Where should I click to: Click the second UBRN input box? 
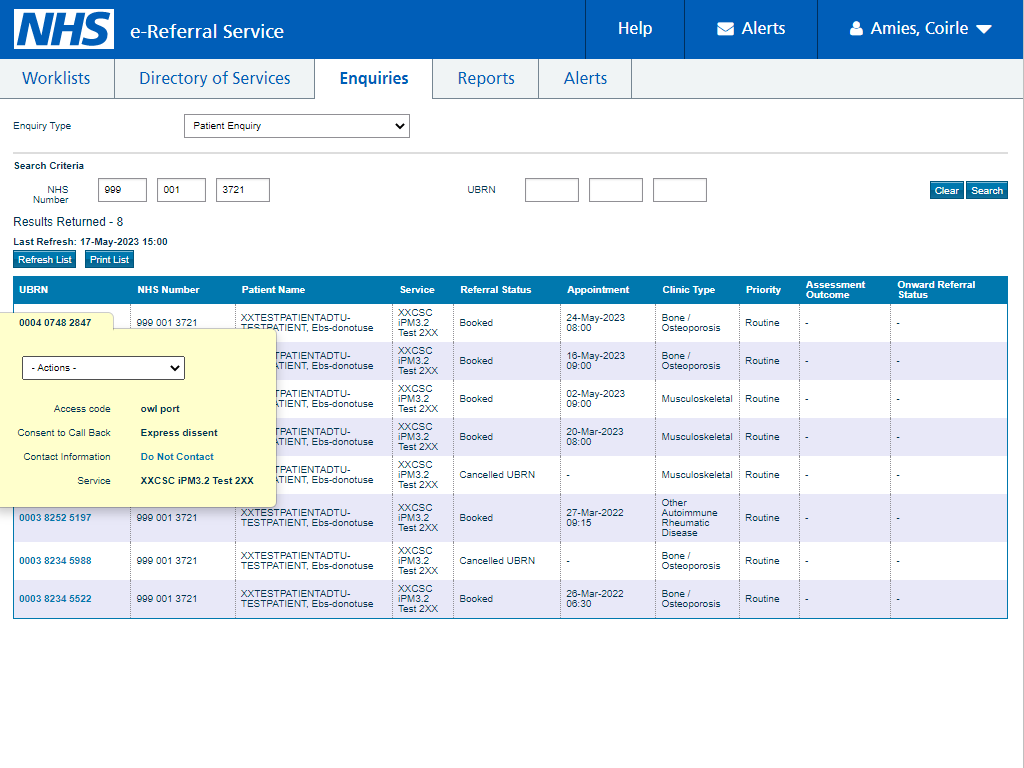click(x=616, y=190)
